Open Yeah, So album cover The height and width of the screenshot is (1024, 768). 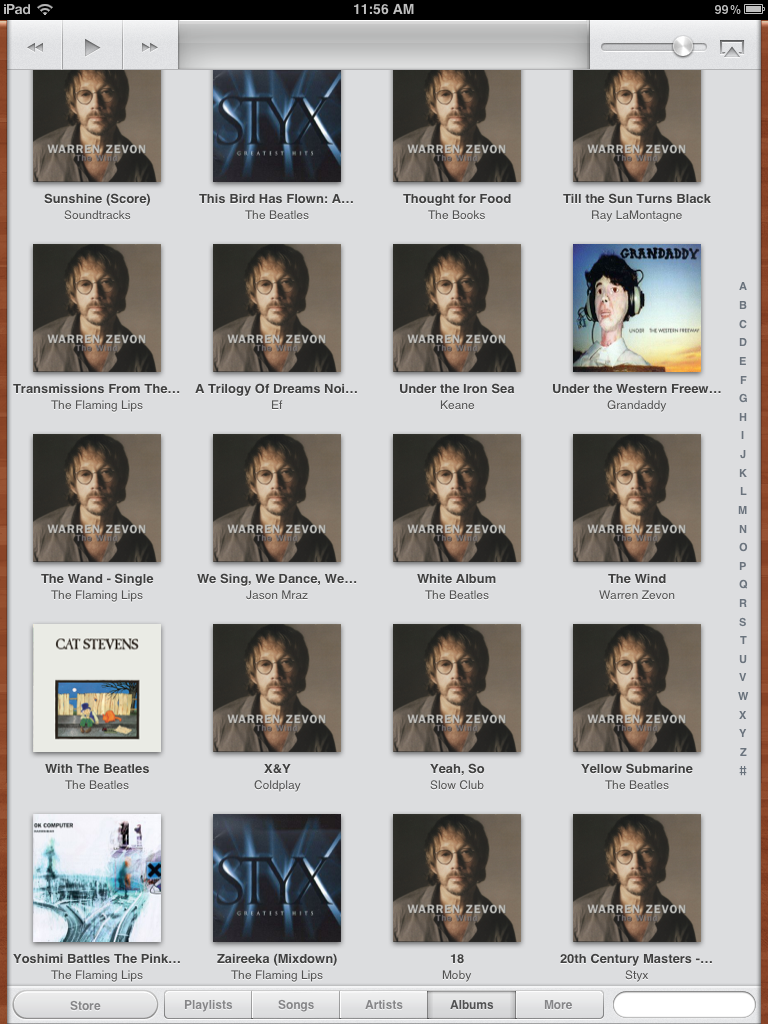point(456,688)
